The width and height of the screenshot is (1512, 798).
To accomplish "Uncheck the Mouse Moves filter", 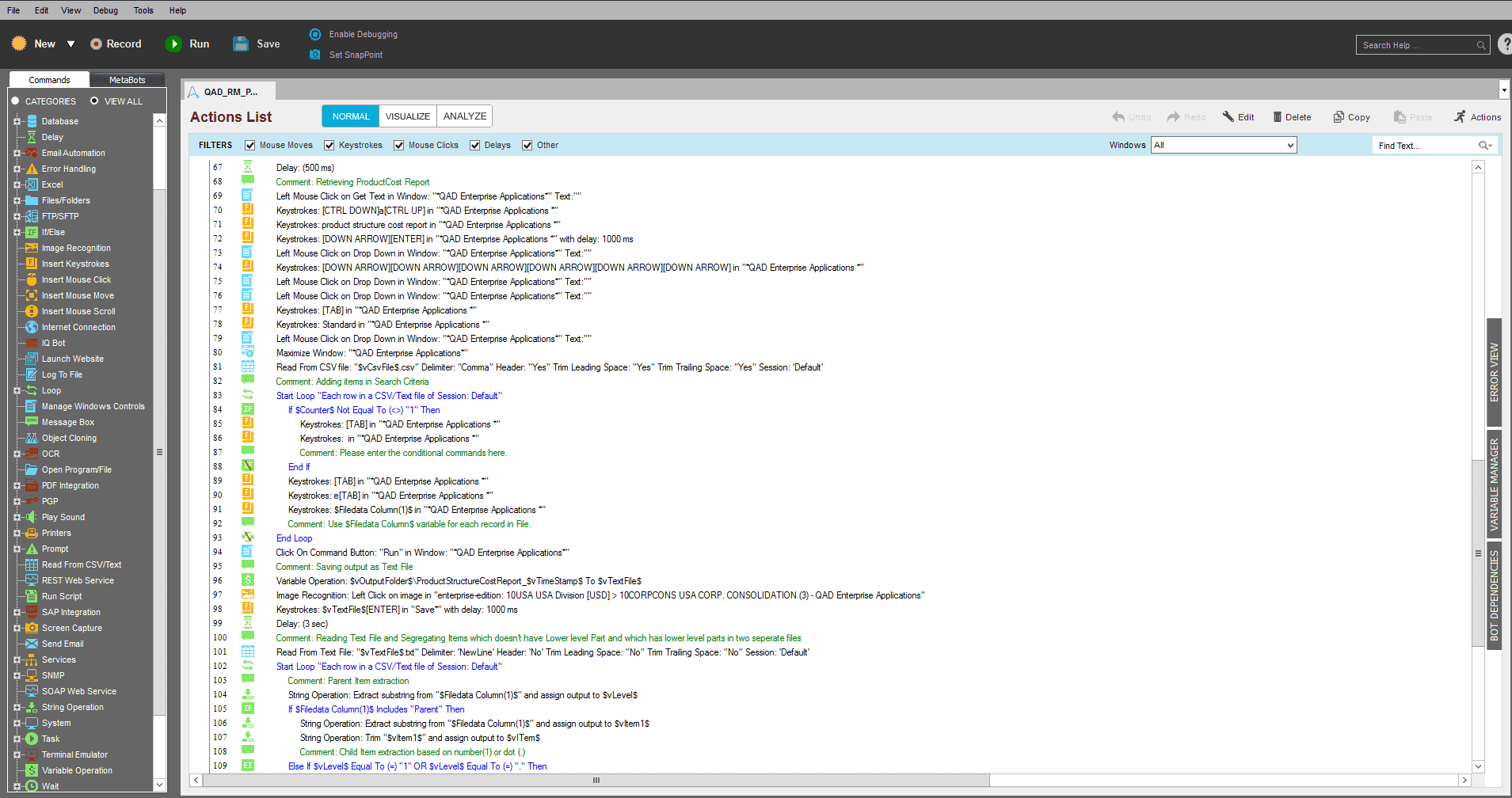I will pyautogui.click(x=250, y=146).
